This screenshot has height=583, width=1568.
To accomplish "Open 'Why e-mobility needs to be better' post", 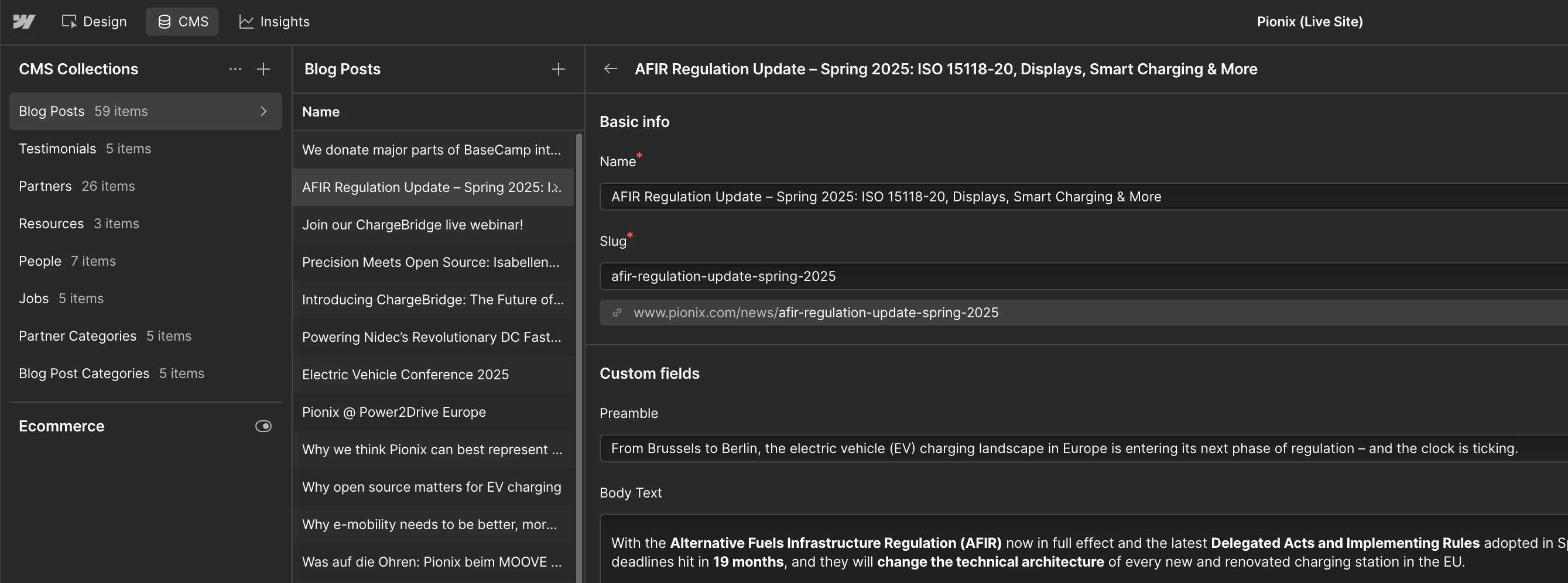I will click(433, 524).
